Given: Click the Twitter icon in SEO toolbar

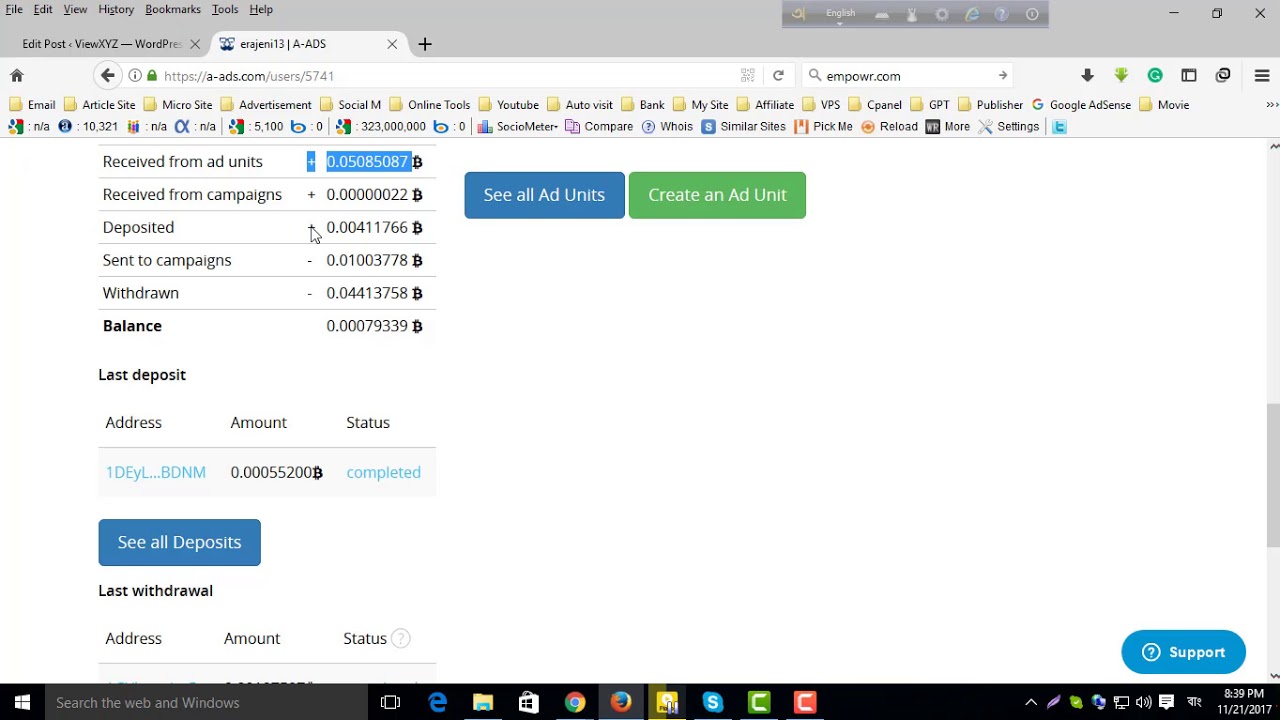Looking at the screenshot, I should [x=1059, y=127].
